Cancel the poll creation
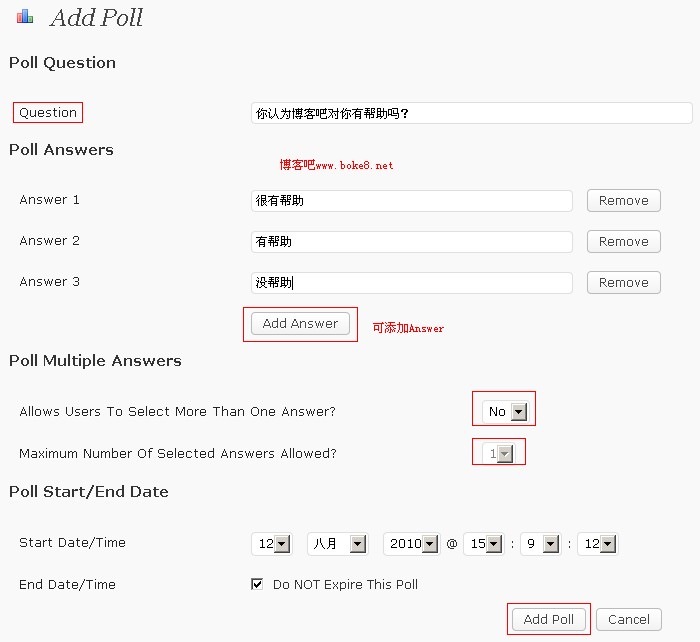Screen dimensions: 700x642 (x=629, y=619)
